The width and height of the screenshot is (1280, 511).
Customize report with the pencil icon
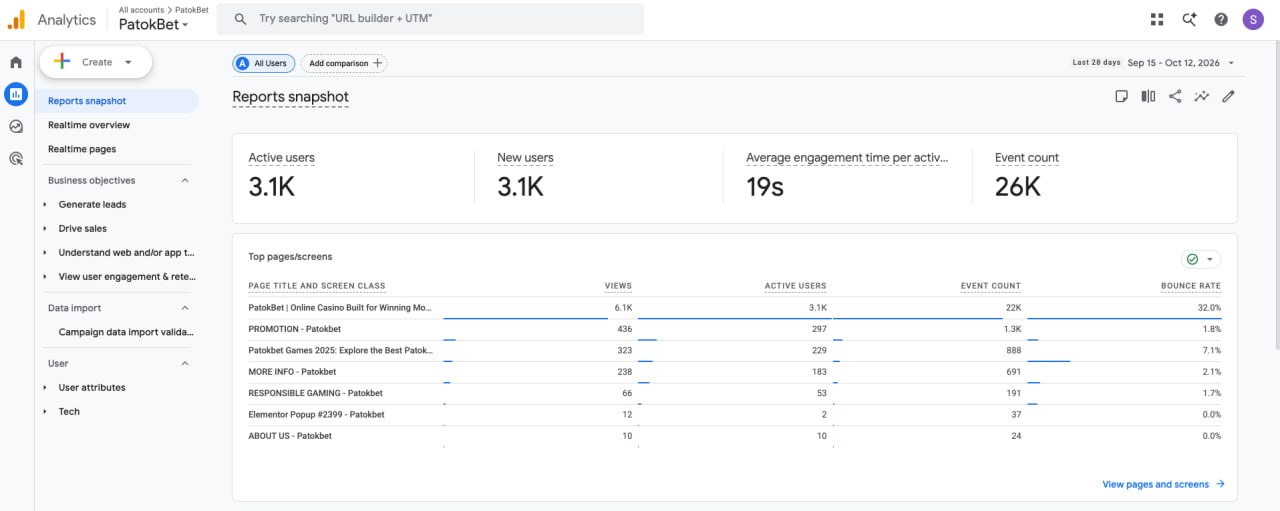click(x=1229, y=96)
